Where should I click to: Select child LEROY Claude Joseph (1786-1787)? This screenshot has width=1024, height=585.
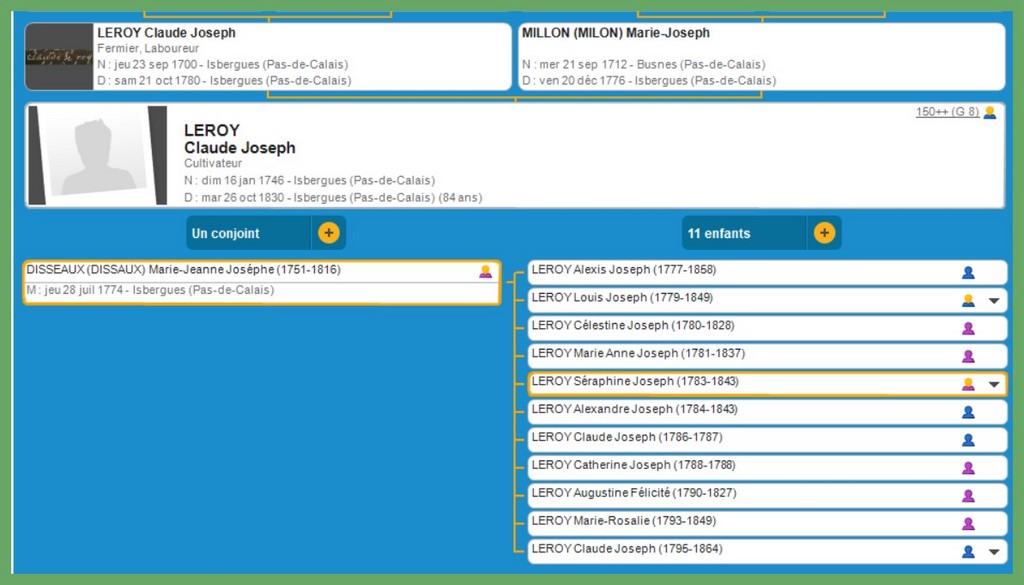click(x=626, y=437)
